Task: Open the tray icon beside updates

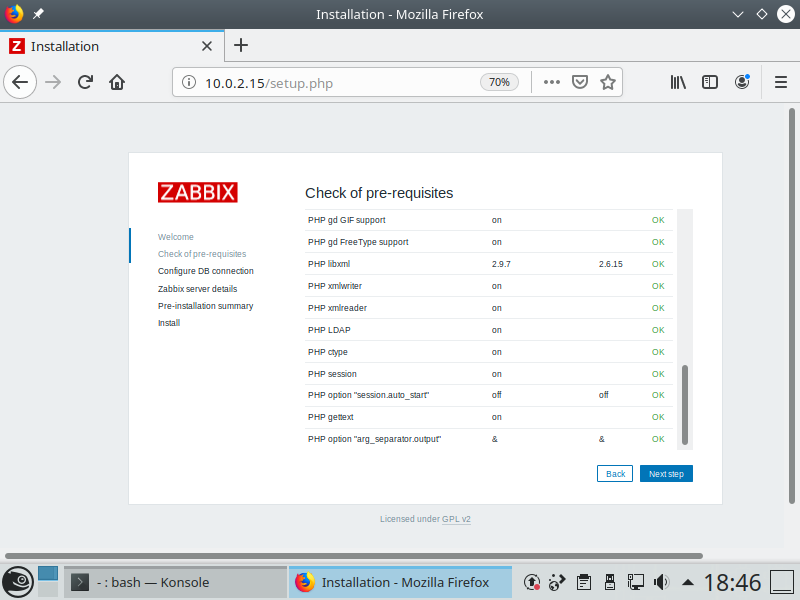Action: pyautogui.click(x=557, y=582)
